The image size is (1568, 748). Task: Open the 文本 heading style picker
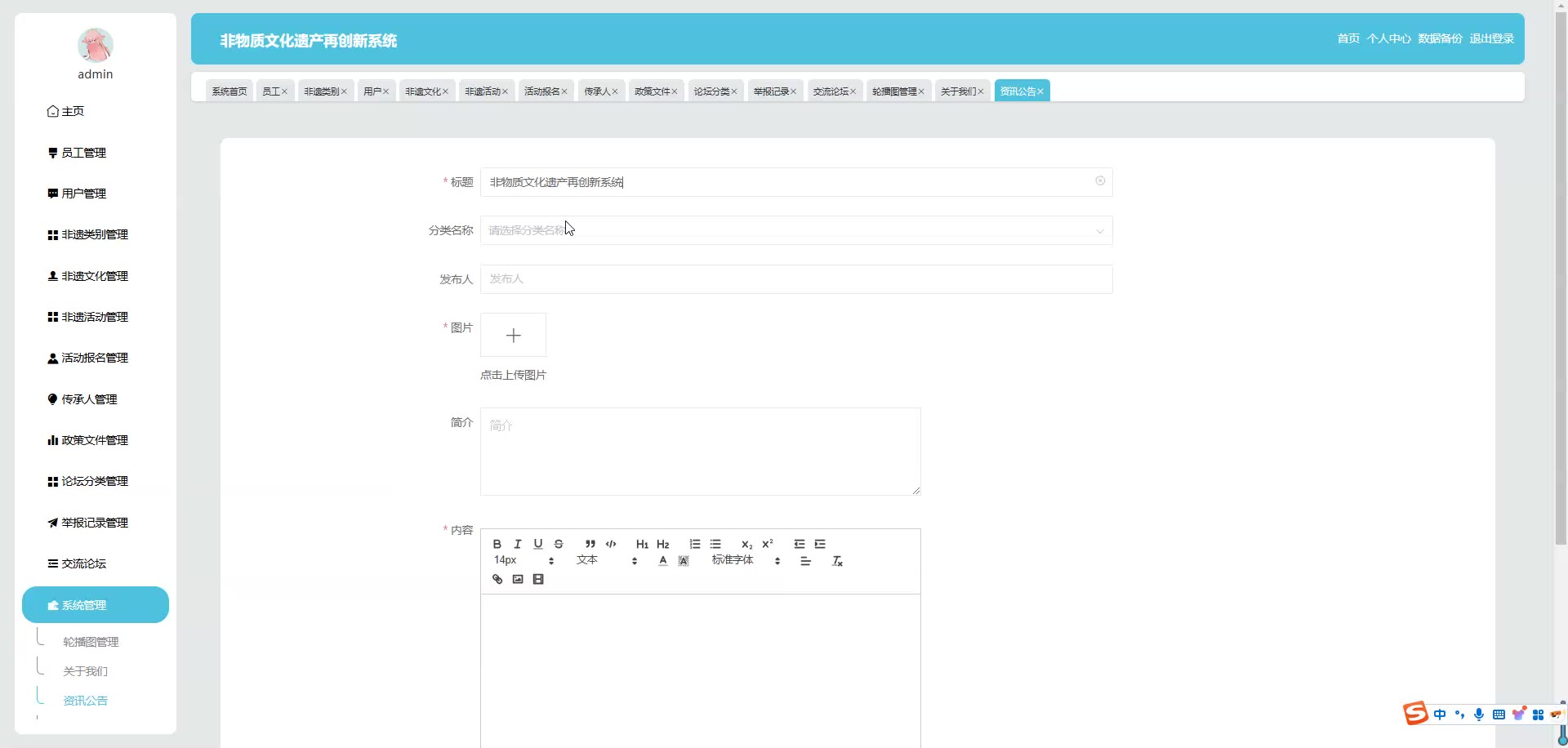click(607, 560)
